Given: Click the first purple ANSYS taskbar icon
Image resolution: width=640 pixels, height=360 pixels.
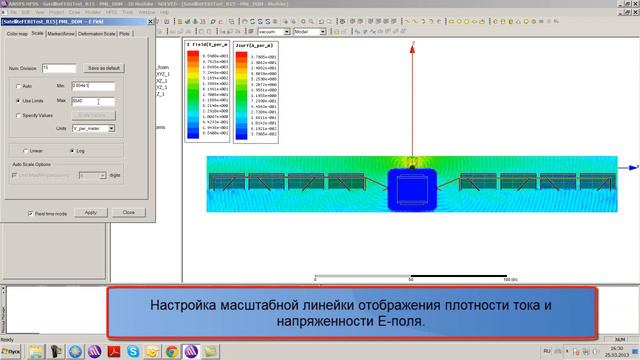Looking at the screenshot, I should coord(95,351).
